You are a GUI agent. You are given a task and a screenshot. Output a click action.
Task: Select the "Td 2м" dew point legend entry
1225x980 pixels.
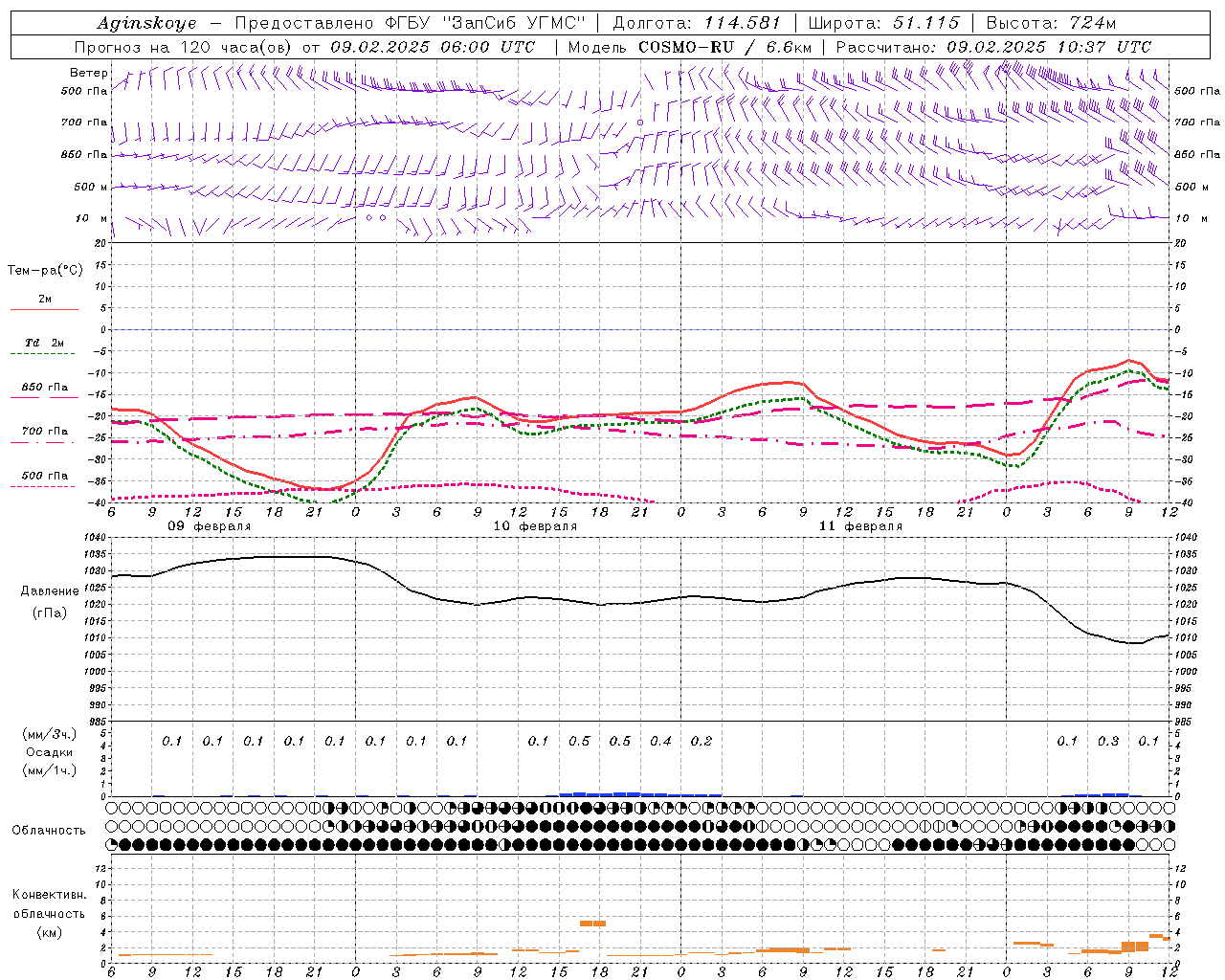click(x=45, y=343)
